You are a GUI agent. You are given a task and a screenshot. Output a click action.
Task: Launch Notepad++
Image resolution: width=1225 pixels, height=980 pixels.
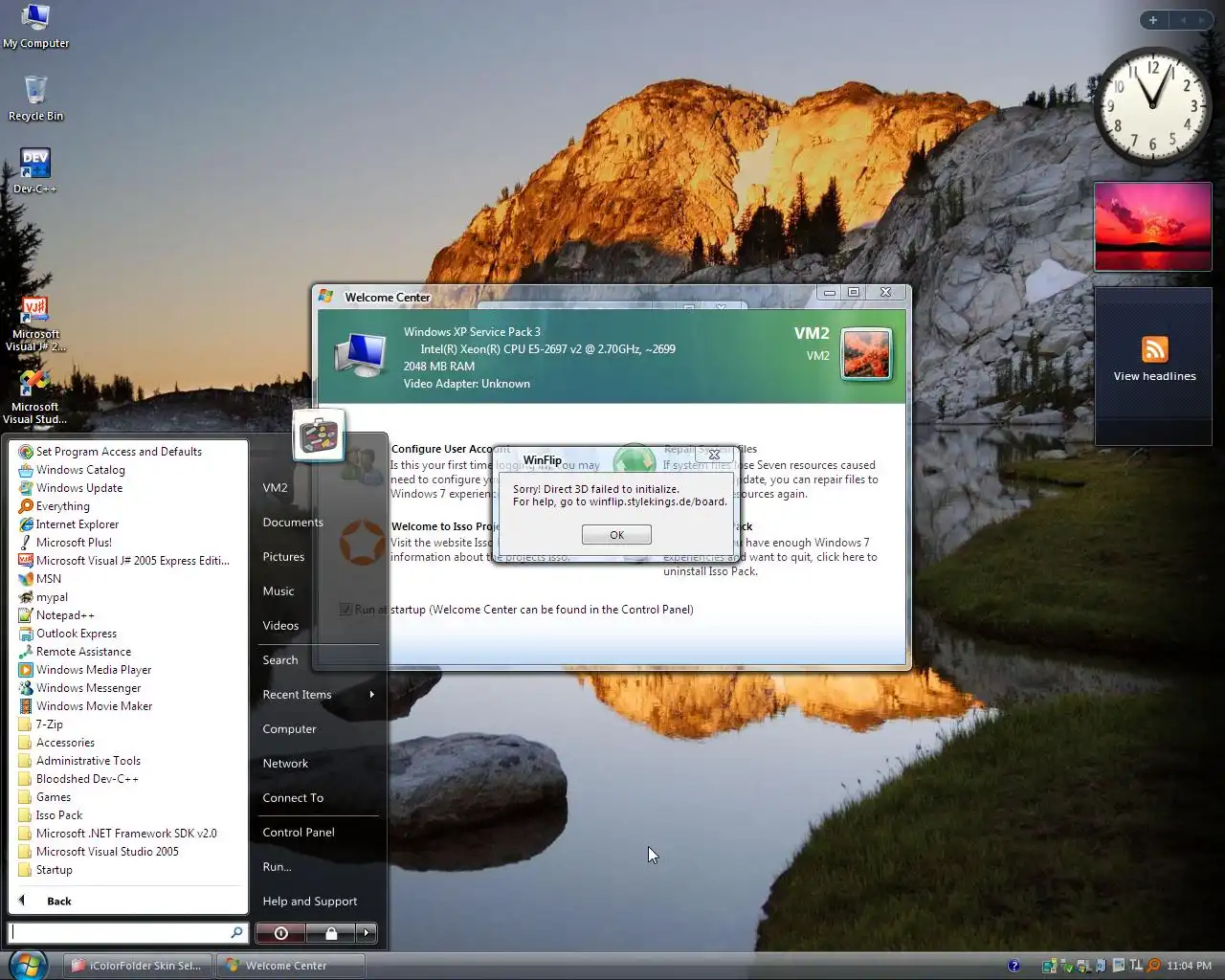coord(65,615)
